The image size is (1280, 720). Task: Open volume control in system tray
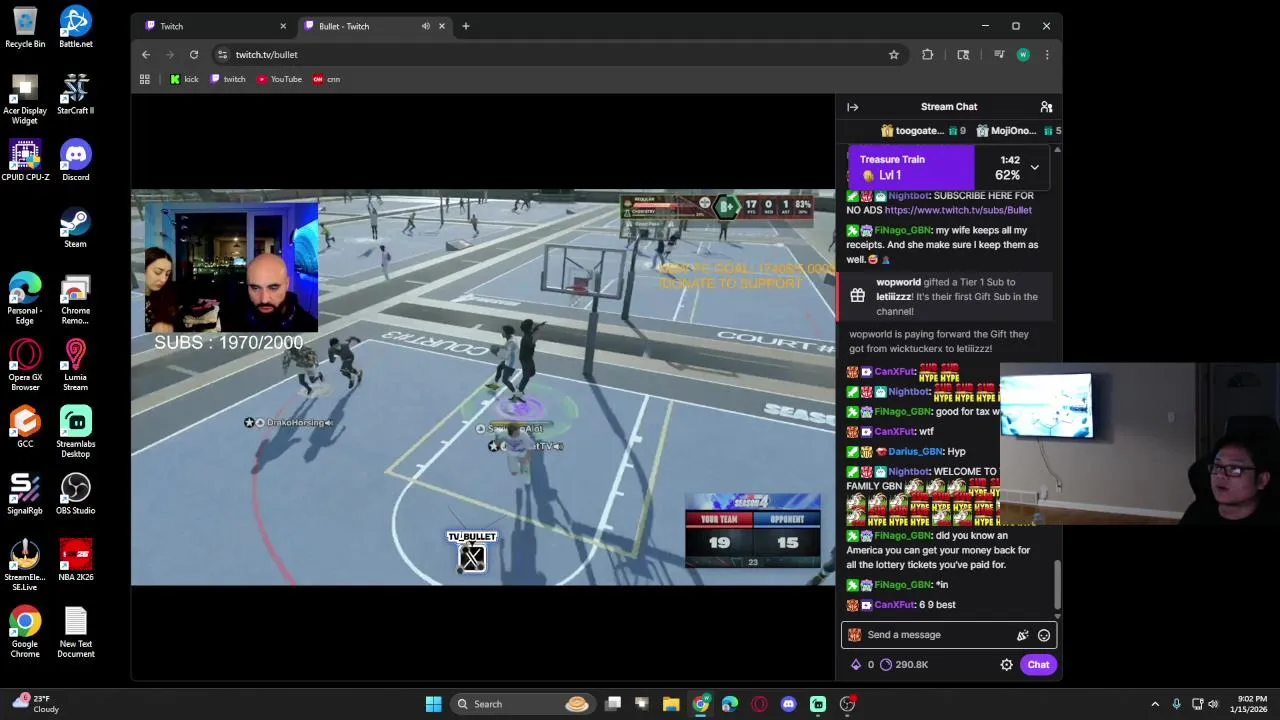coord(1214,704)
